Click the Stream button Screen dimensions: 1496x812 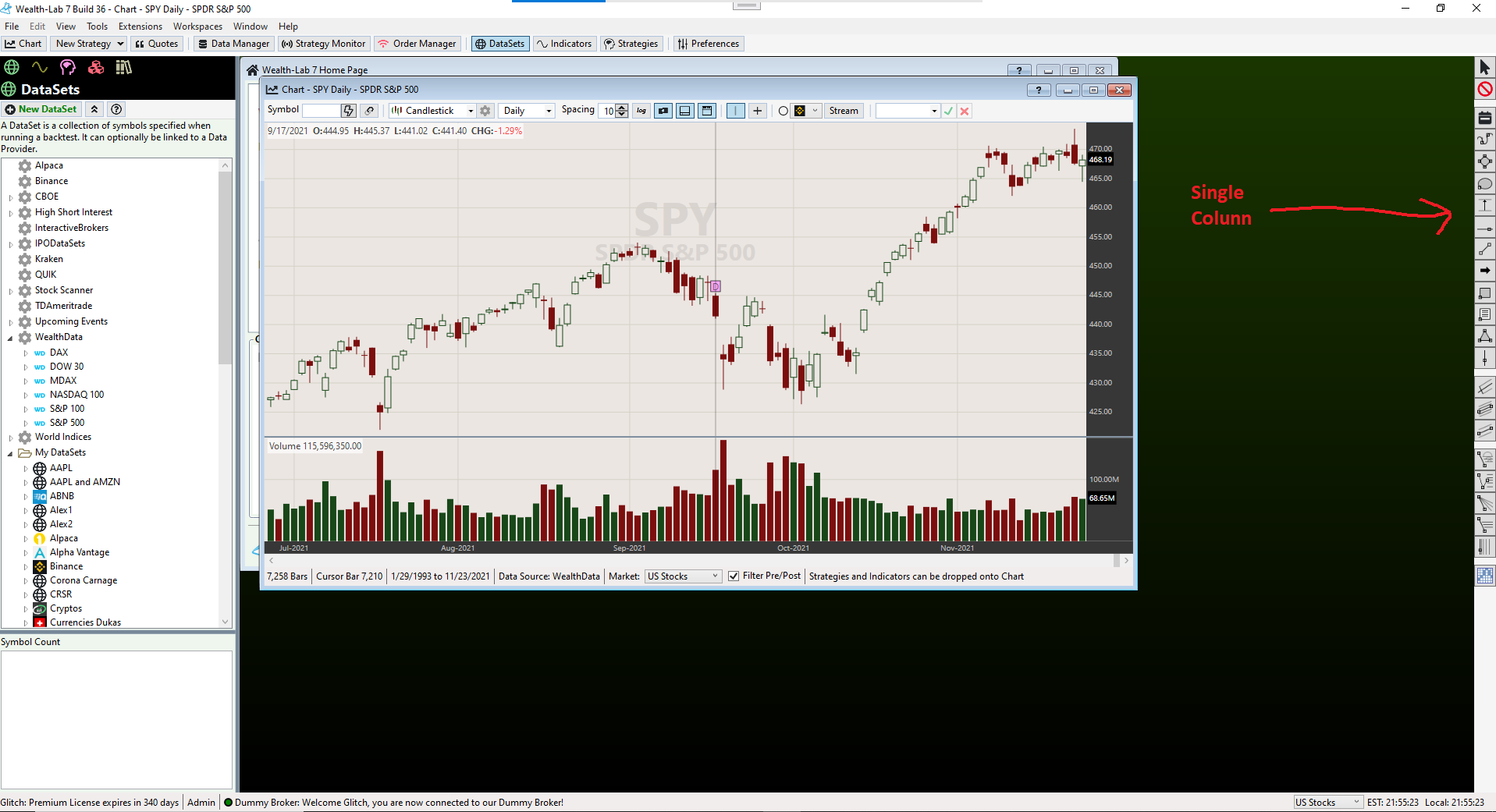844,111
